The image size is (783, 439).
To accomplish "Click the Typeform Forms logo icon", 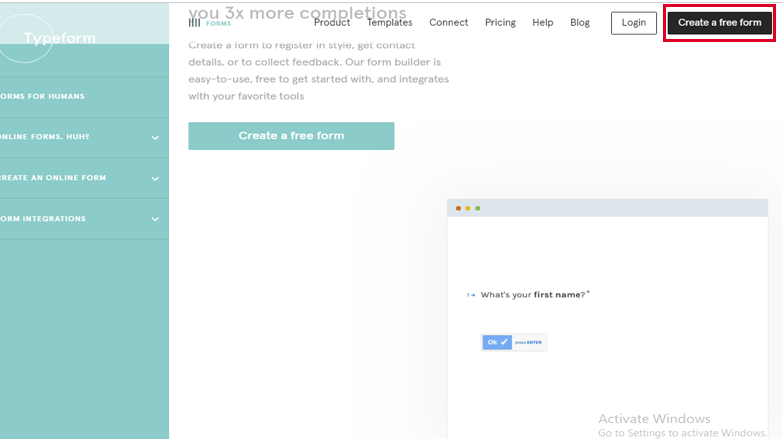I will (x=194, y=23).
